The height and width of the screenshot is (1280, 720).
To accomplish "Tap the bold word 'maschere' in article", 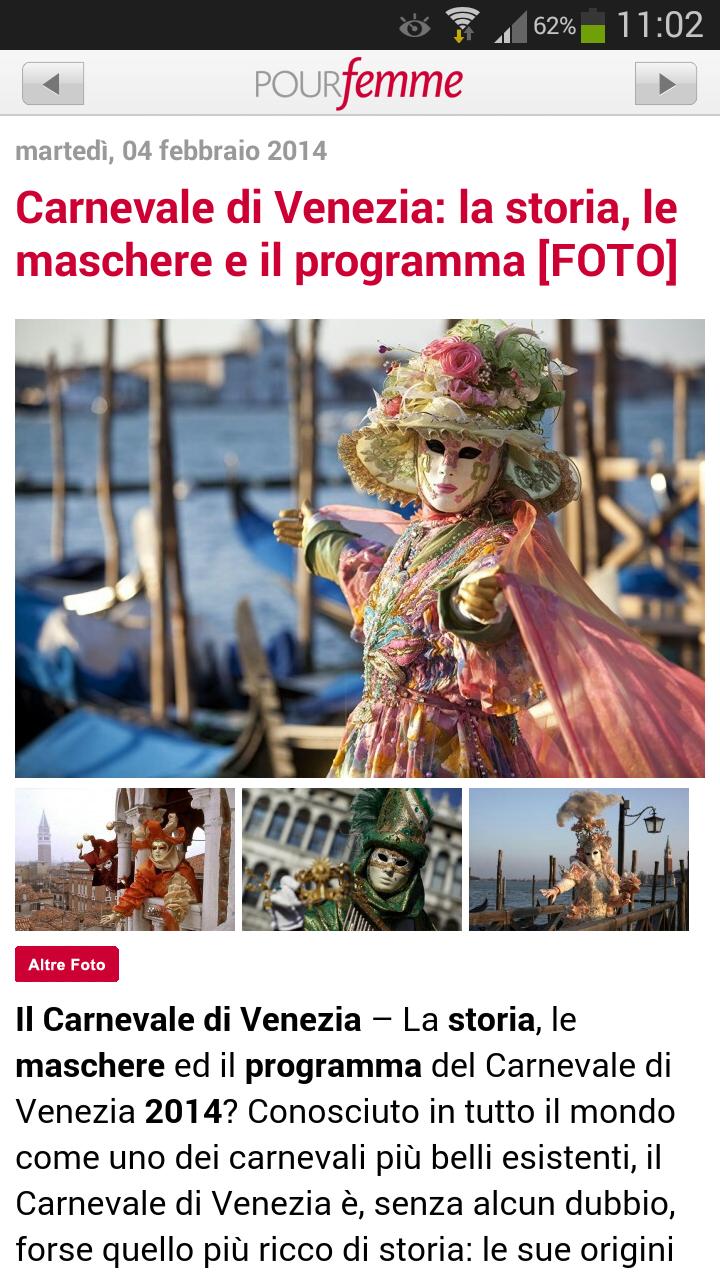I will point(90,1066).
